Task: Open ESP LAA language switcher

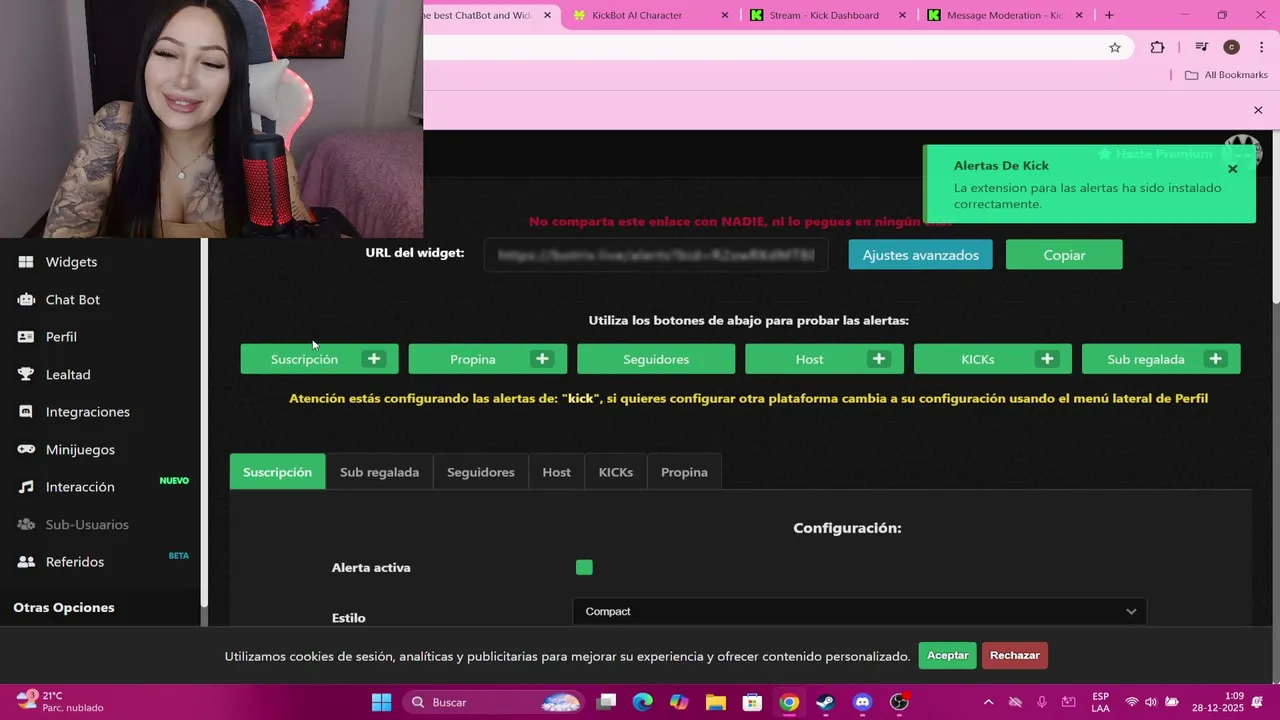Action: 1100,702
